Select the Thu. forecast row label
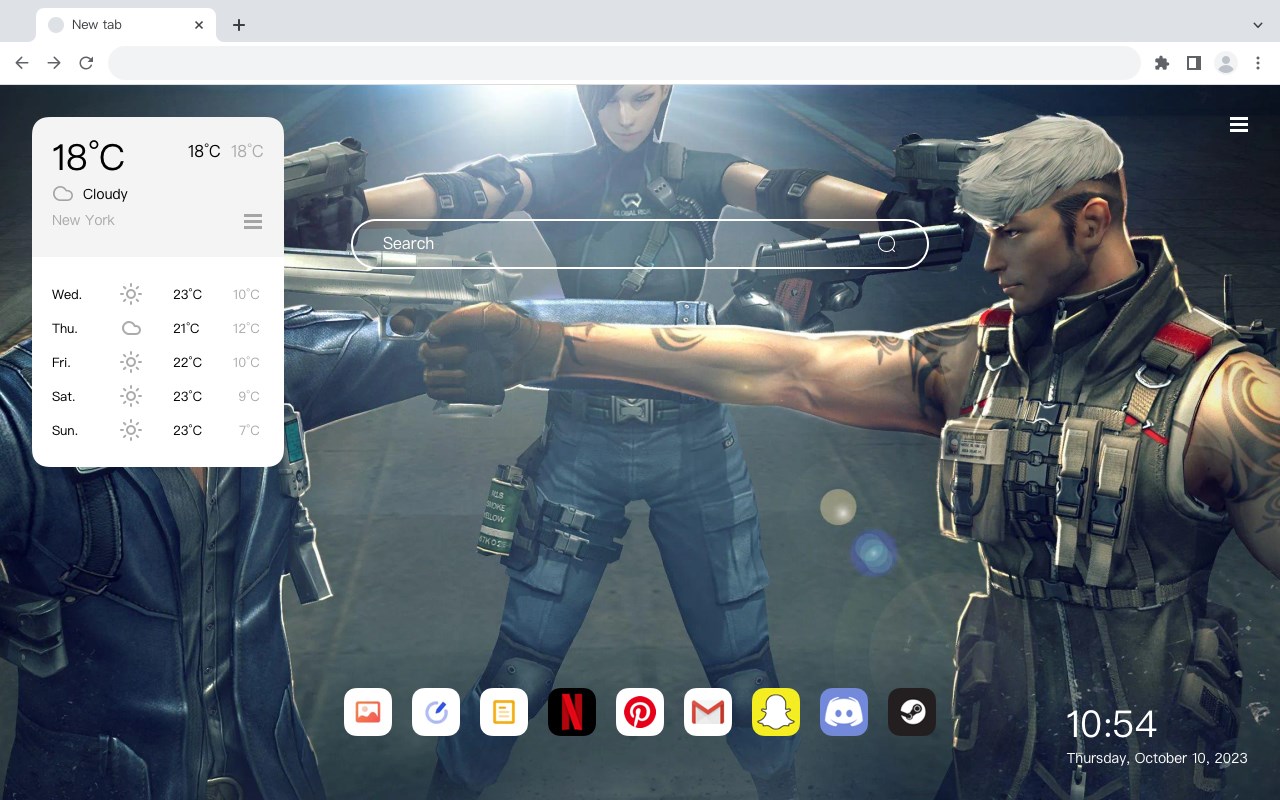Screen dimensions: 1280x800 pos(65,328)
